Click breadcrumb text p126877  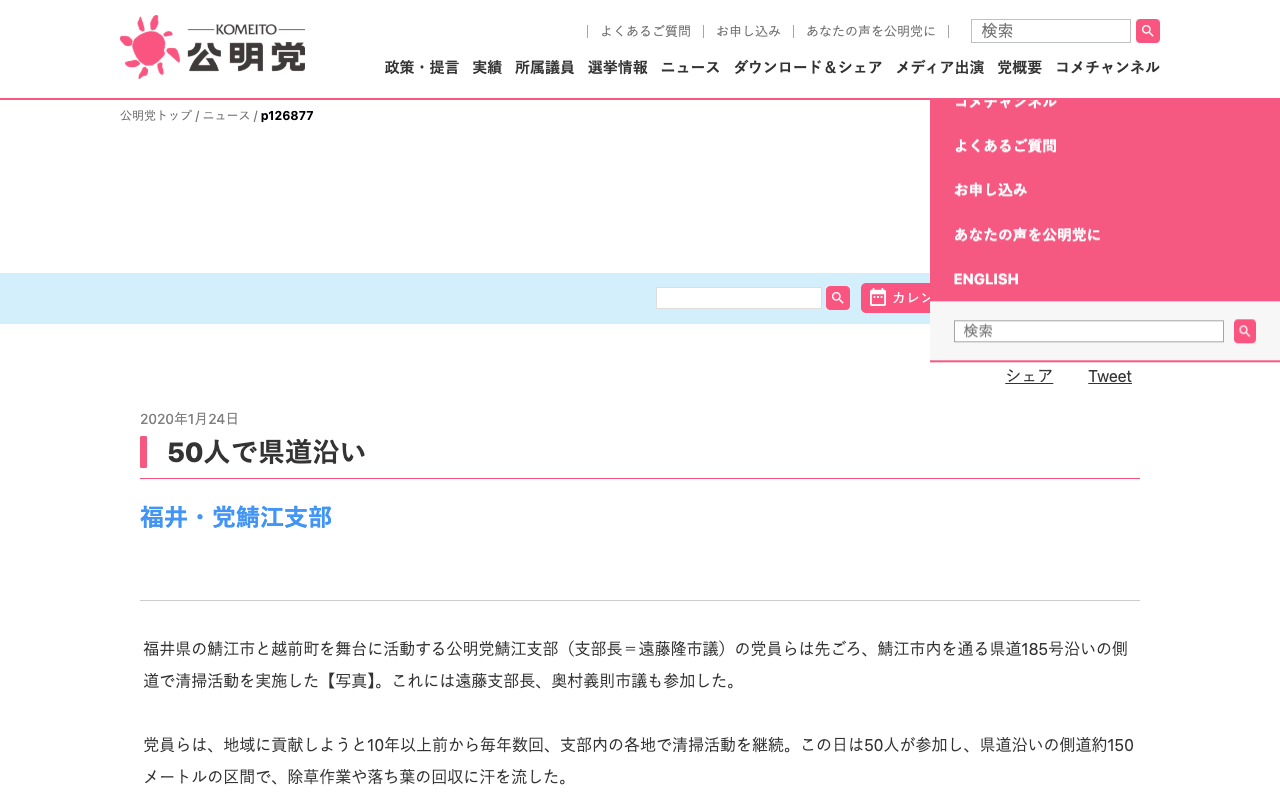coord(287,116)
